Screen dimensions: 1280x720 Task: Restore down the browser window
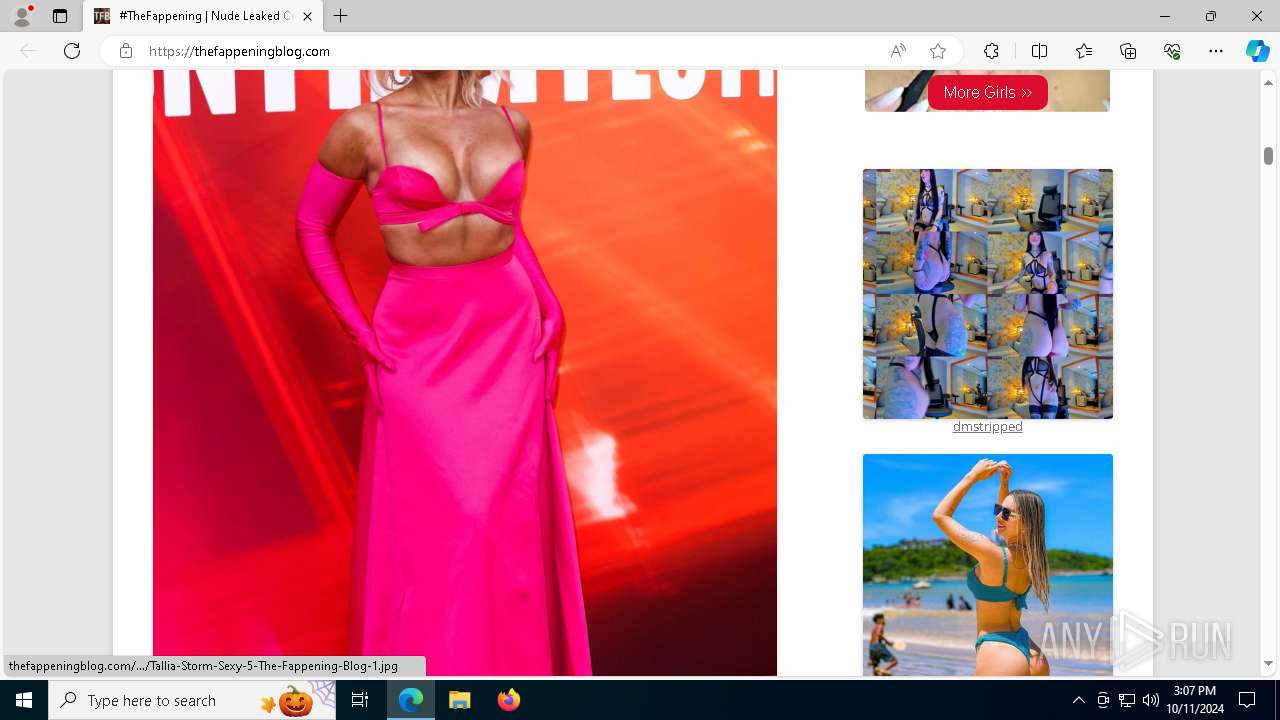[x=1211, y=16]
